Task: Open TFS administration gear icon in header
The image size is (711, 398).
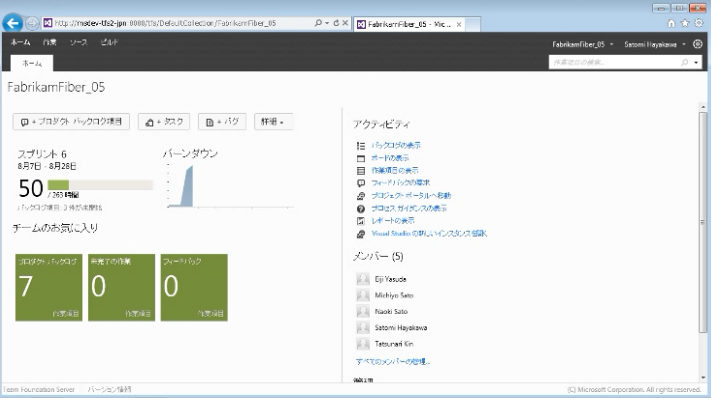Action: [697, 44]
